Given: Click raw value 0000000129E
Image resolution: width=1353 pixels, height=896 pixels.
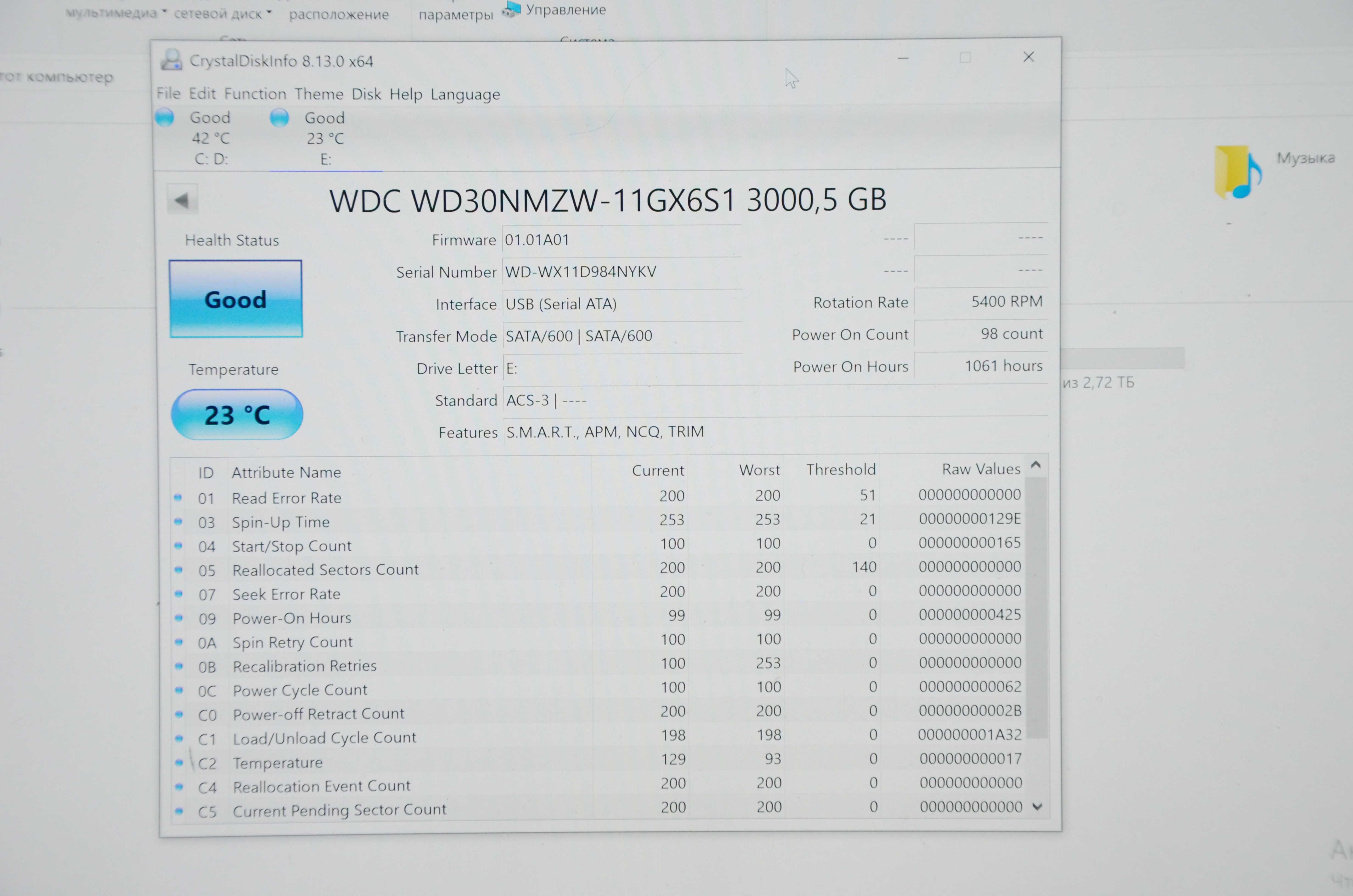Looking at the screenshot, I should tap(970, 519).
